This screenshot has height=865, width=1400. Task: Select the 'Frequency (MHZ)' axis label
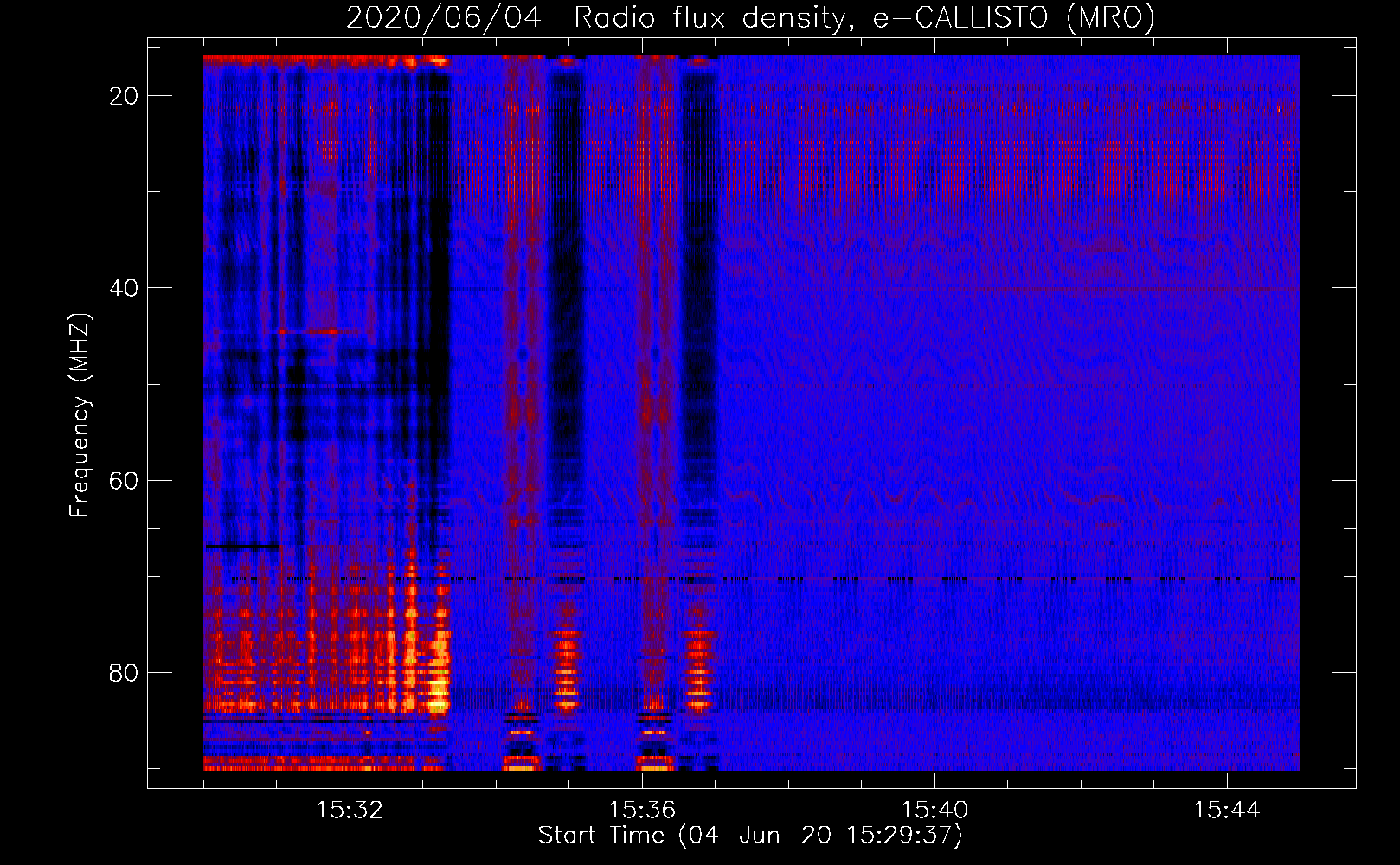(80, 415)
